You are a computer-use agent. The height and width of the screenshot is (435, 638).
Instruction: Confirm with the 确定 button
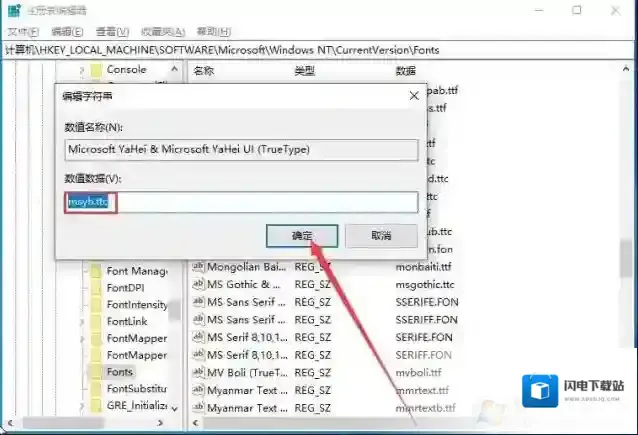click(x=302, y=236)
